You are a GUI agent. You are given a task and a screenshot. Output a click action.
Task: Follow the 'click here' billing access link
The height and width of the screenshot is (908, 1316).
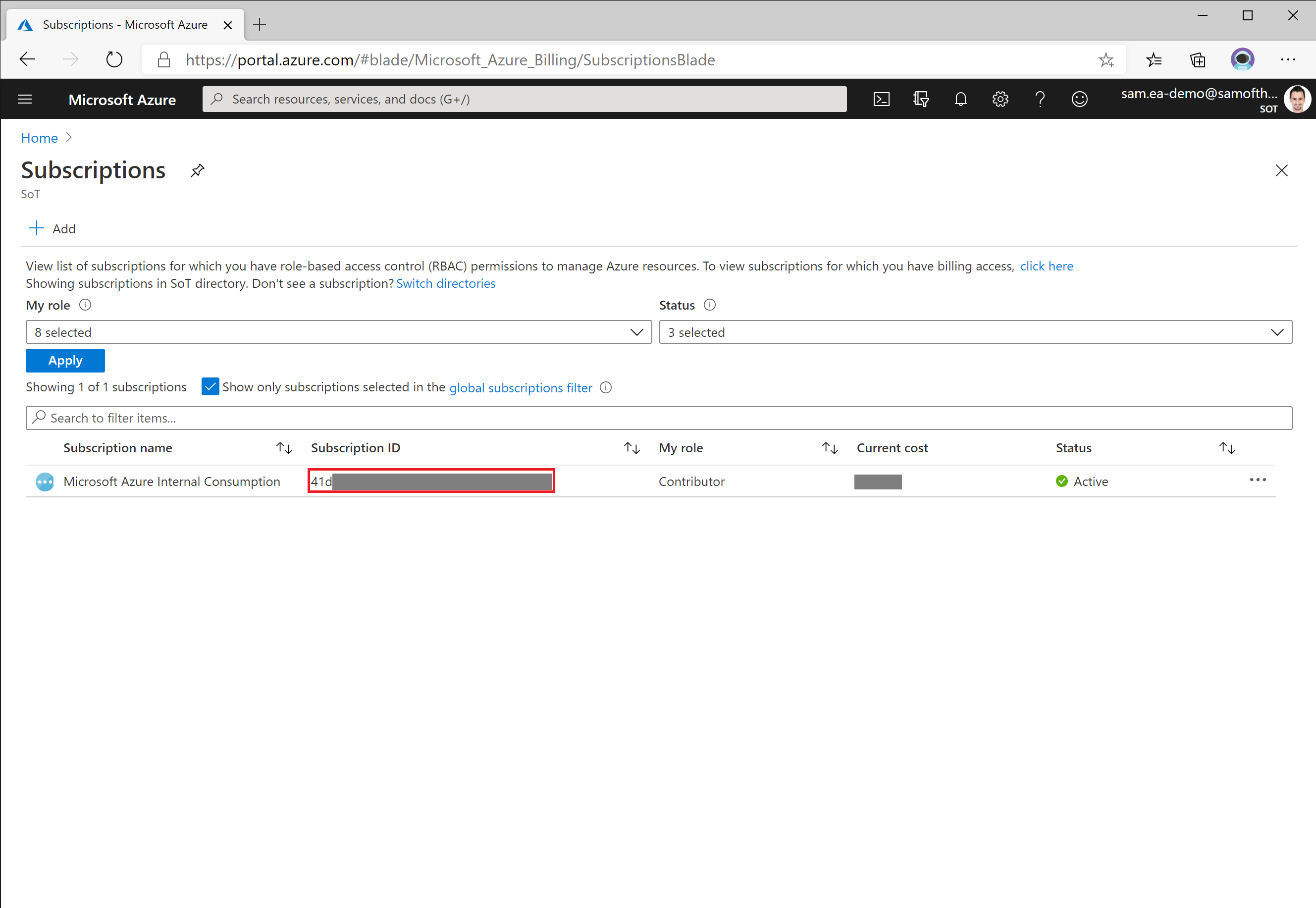tap(1047, 266)
